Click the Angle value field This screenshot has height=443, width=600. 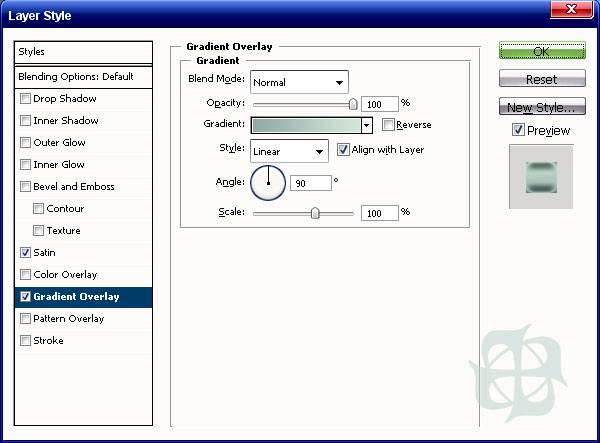tap(311, 183)
